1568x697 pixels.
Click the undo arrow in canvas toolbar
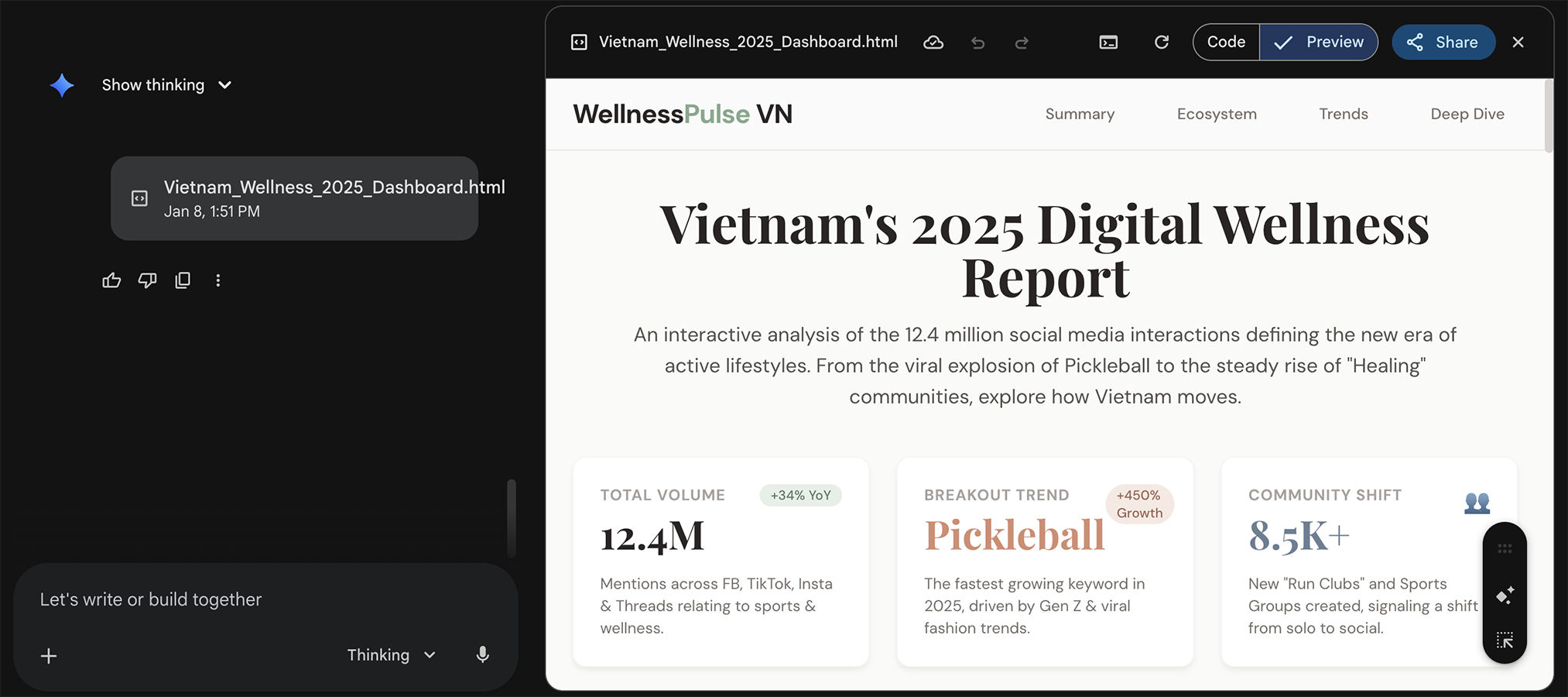[x=978, y=43]
